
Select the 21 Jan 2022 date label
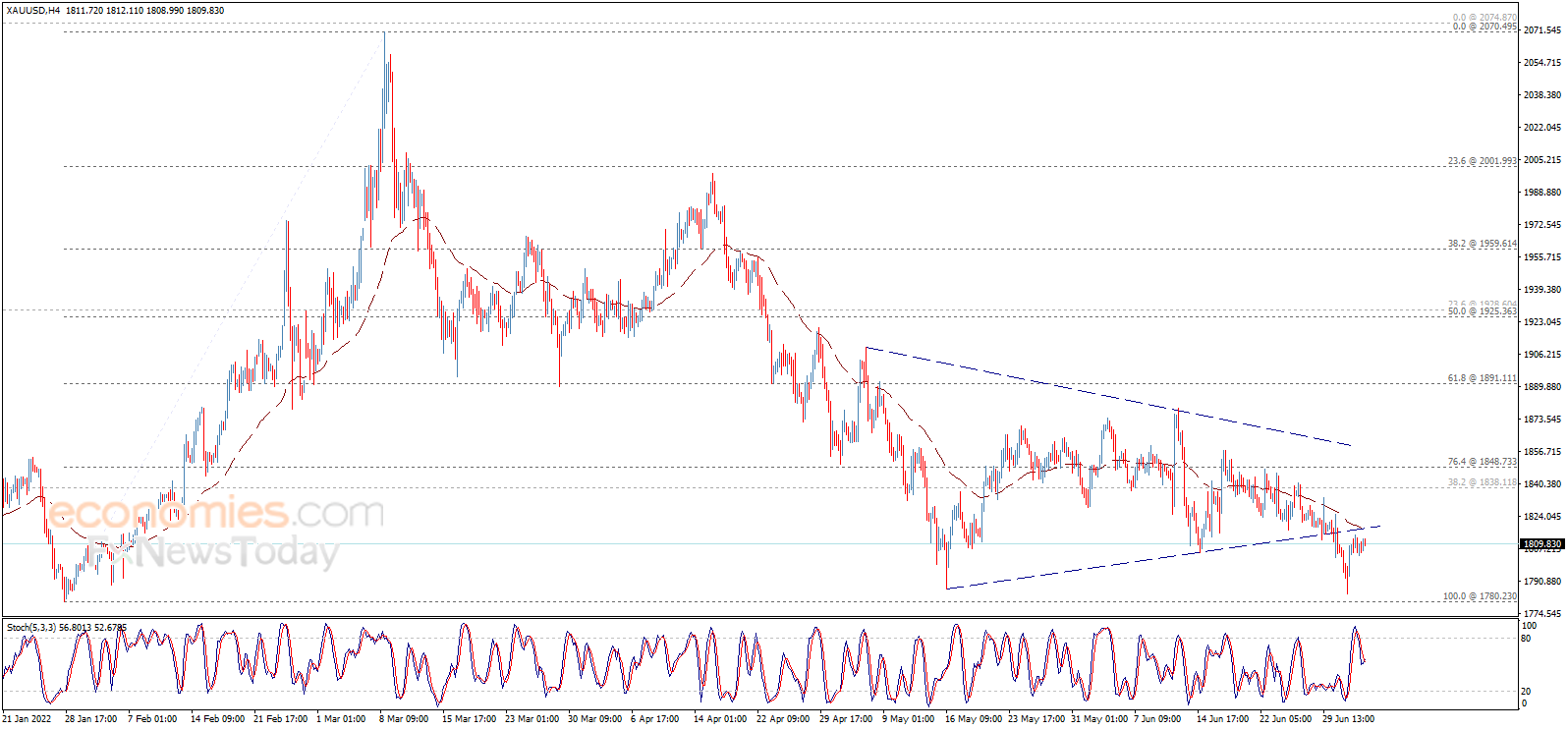click(x=27, y=719)
